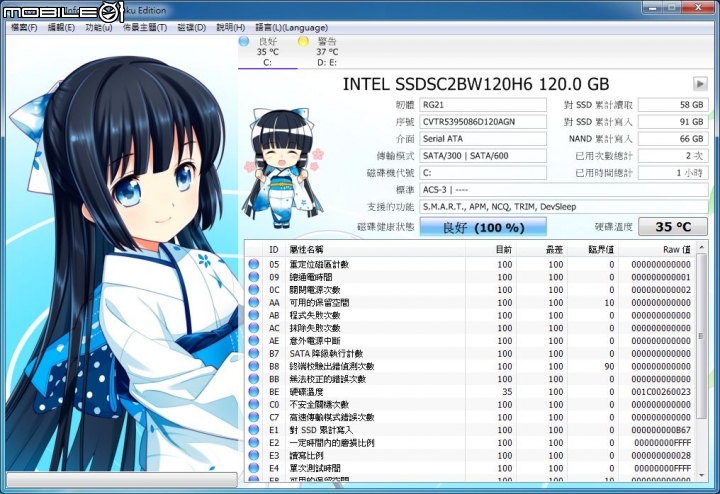Click status icon for attribute B8 row
The width and height of the screenshot is (720, 494).
pos(253,366)
